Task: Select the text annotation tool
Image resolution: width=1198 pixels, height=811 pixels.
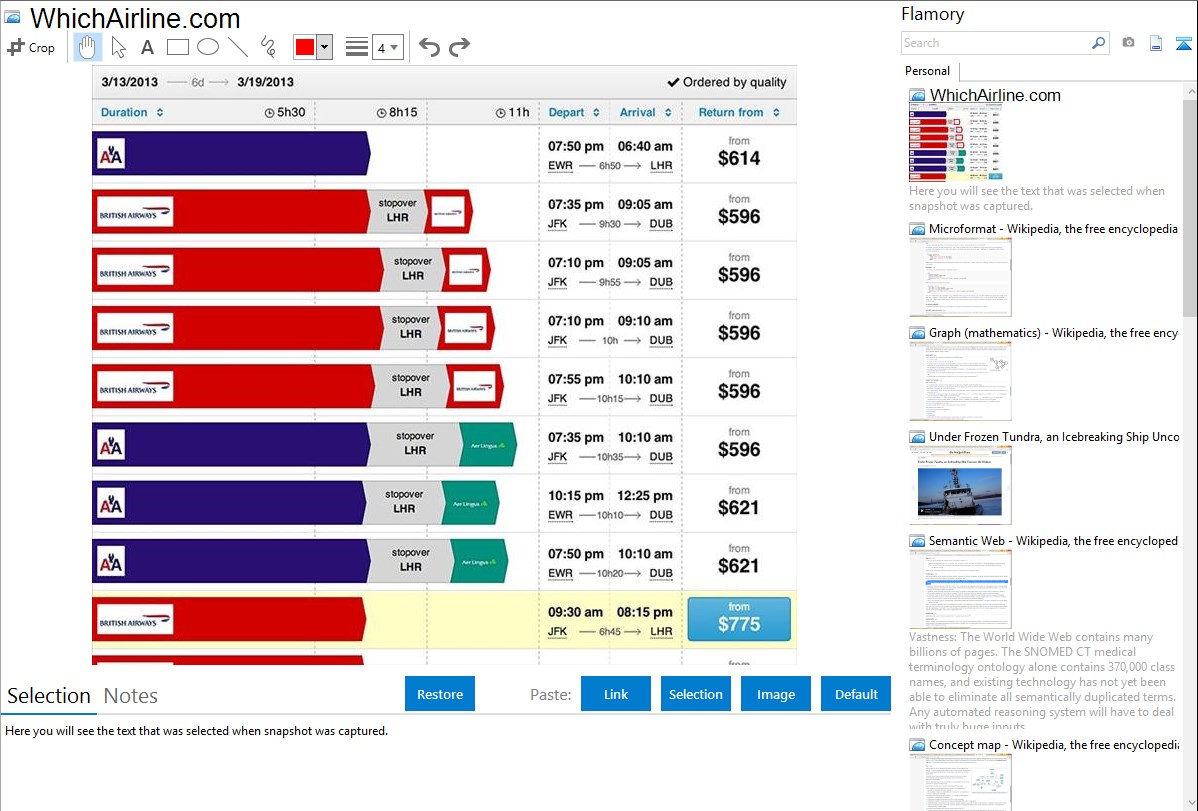Action: 147,47
